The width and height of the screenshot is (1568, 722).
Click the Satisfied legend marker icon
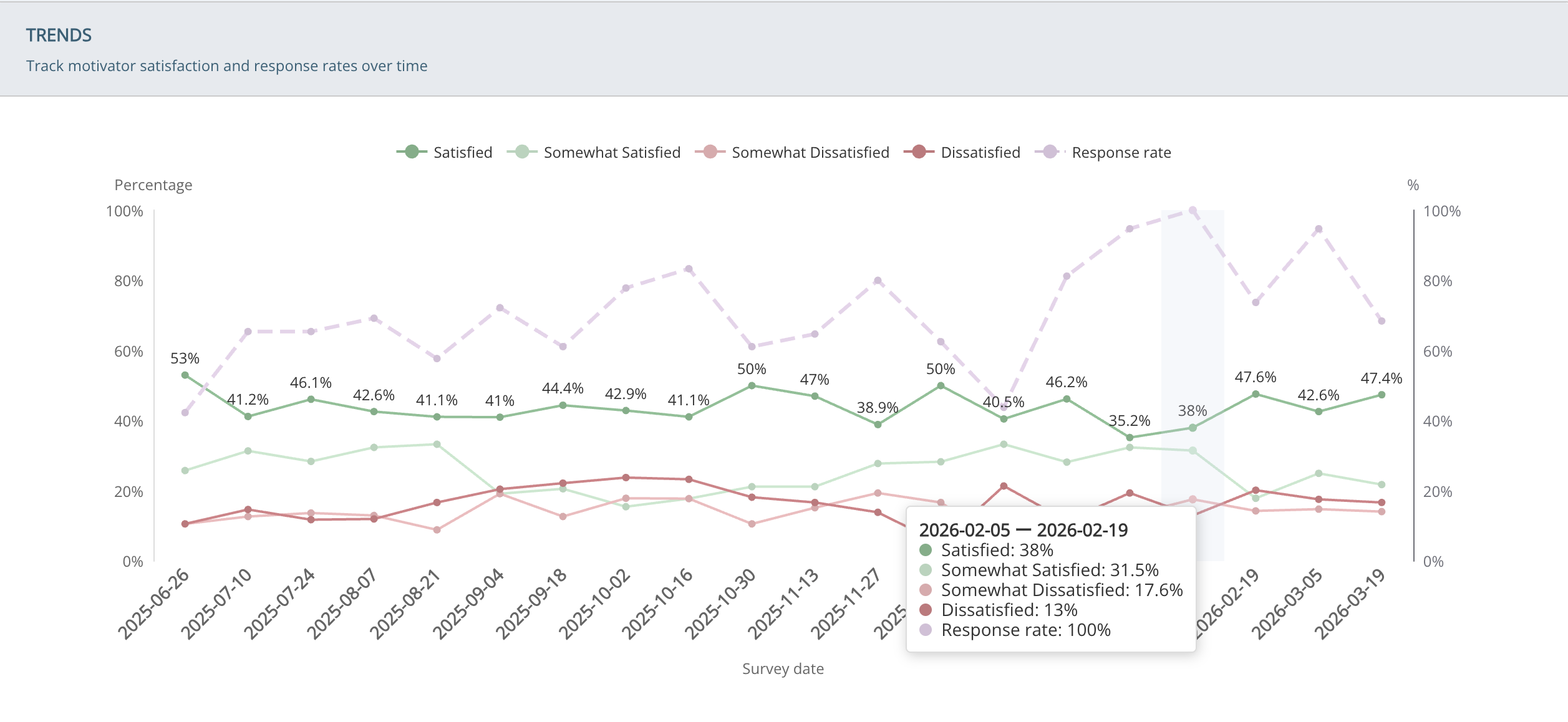[412, 152]
